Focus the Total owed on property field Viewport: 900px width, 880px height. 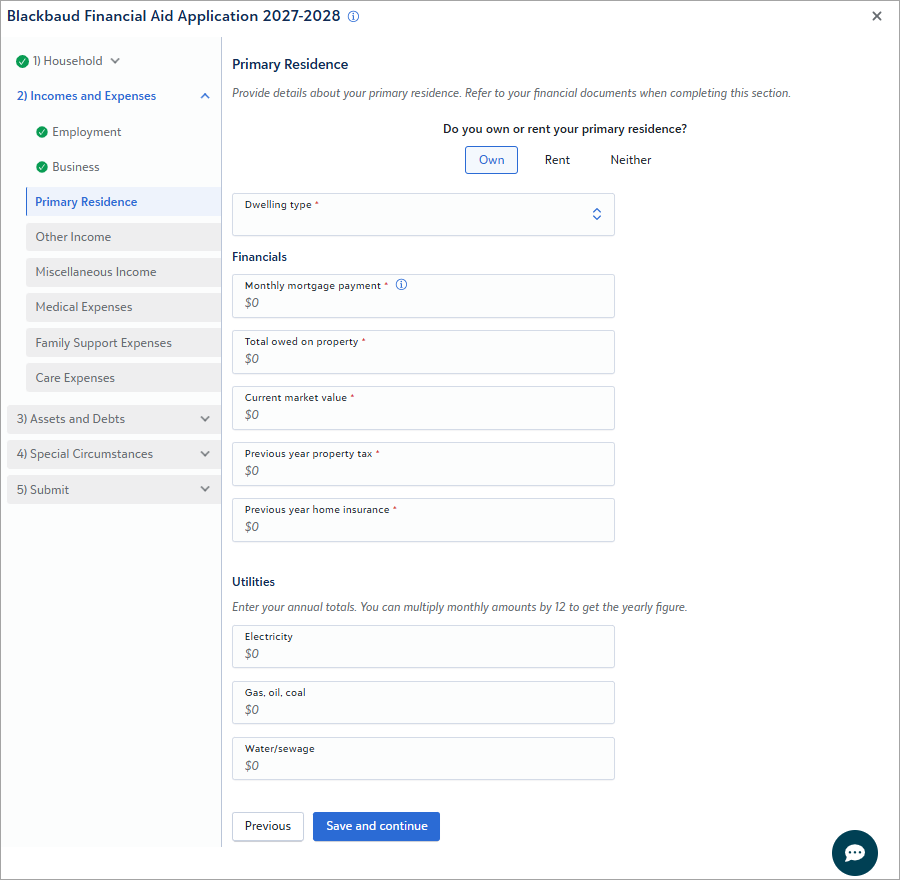423,352
